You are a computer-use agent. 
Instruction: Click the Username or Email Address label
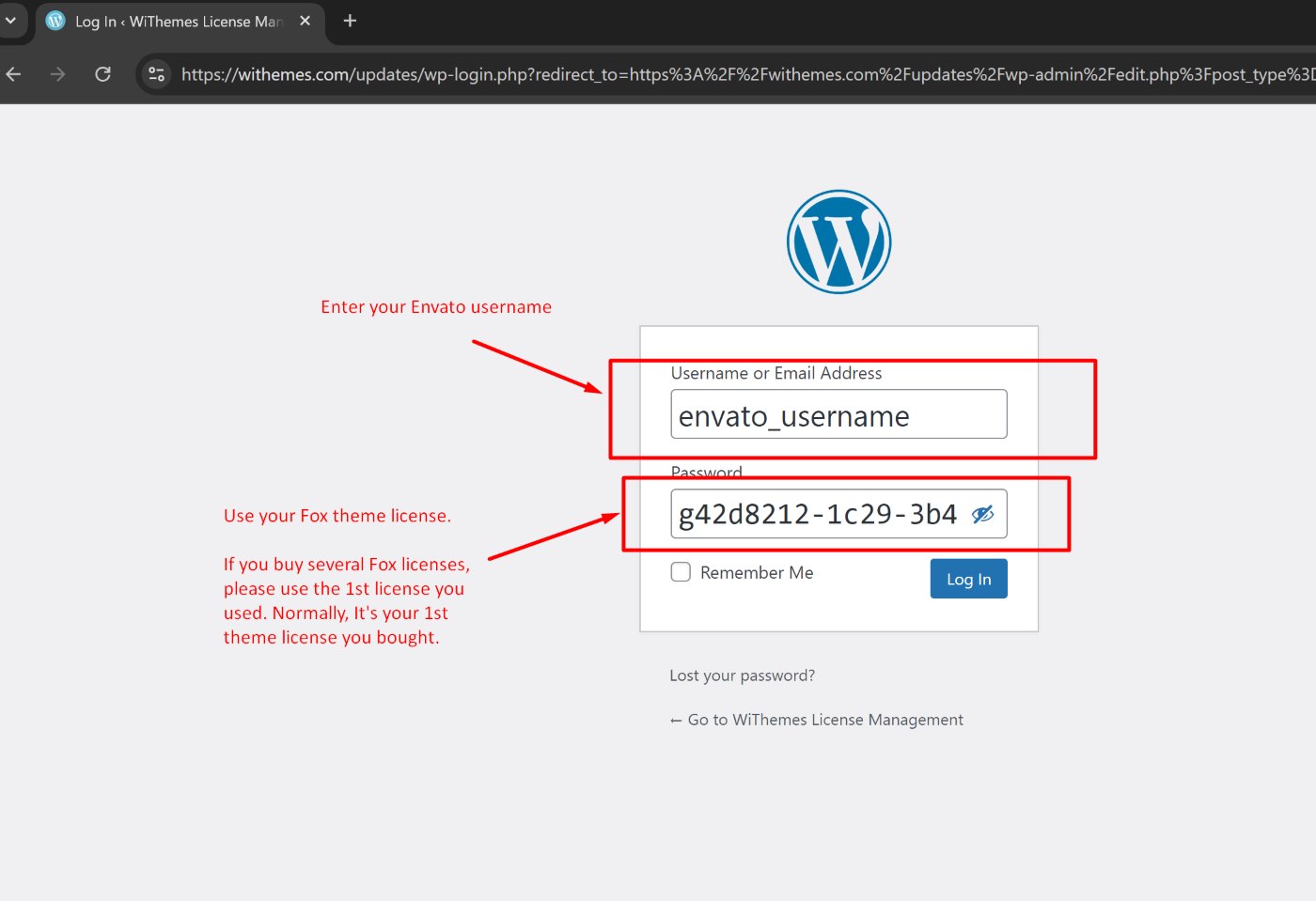(x=776, y=373)
